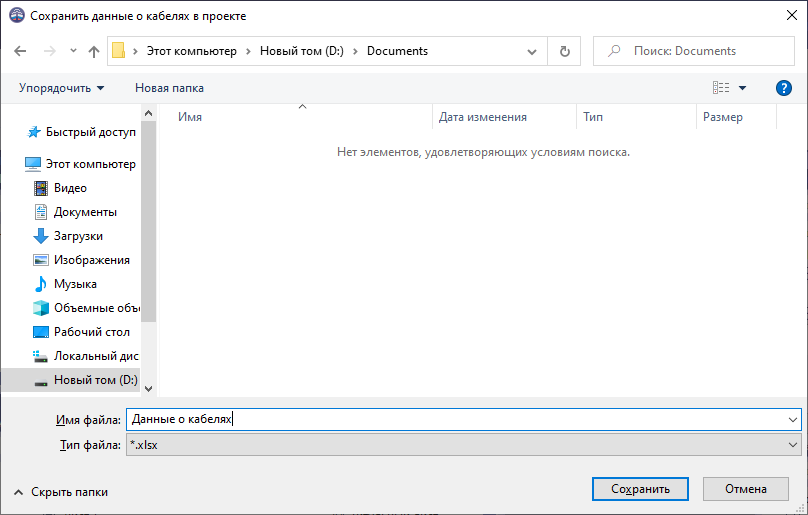Open view options dropdown arrow
Image resolution: width=808 pixels, height=515 pixels.
tap(743, 88)
